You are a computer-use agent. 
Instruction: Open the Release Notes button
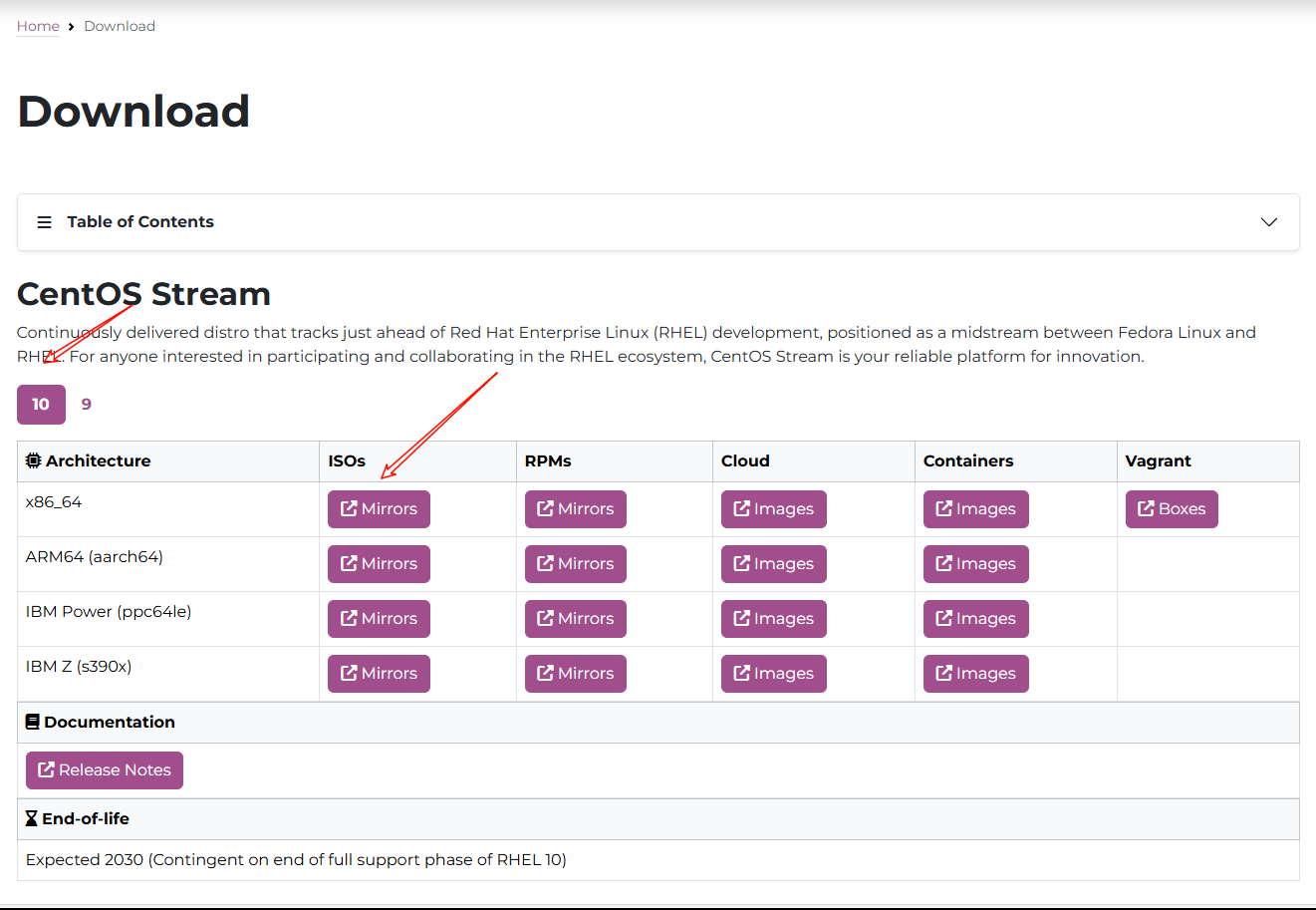(105, 770)
